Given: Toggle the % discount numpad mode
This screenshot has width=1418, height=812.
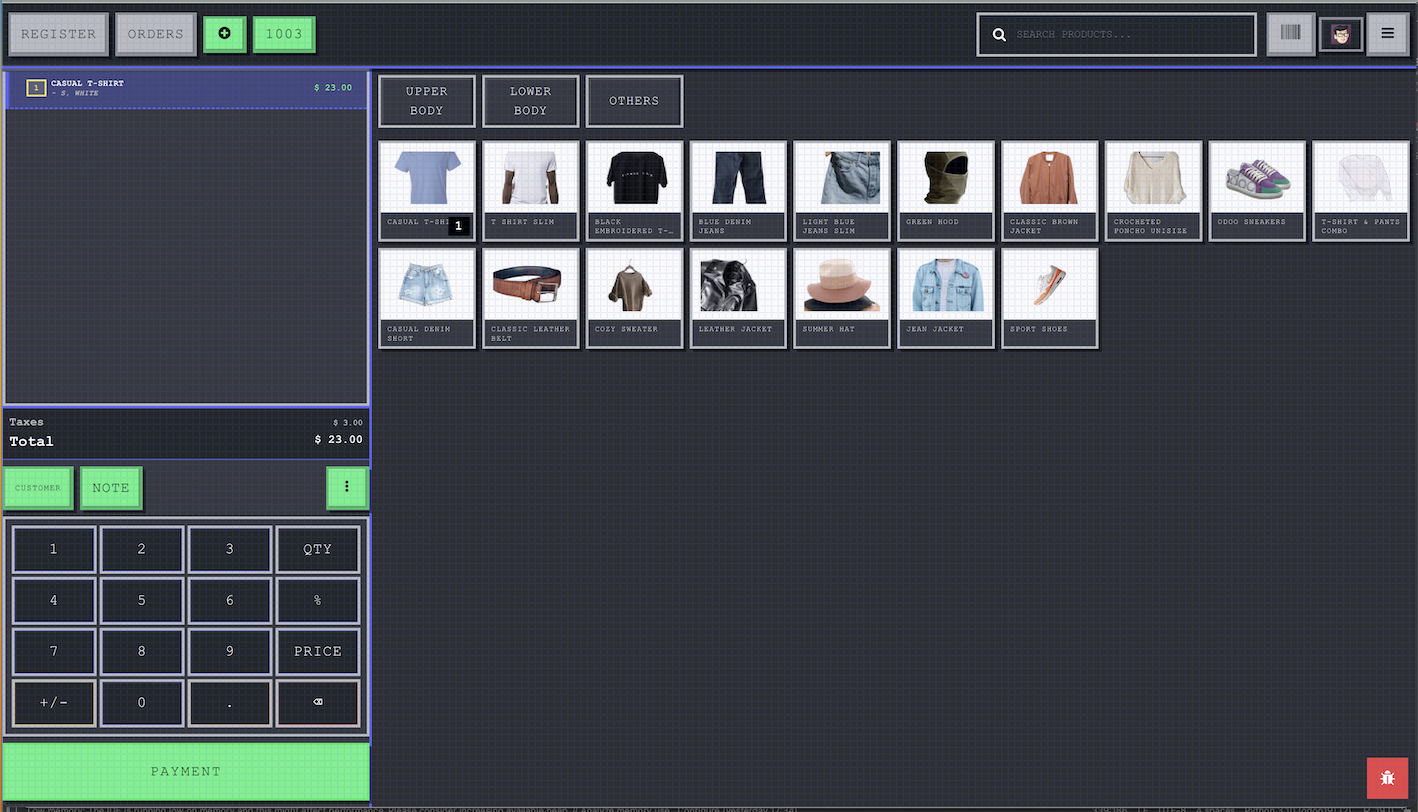Looking at the screenshot, I should [317, 600].
